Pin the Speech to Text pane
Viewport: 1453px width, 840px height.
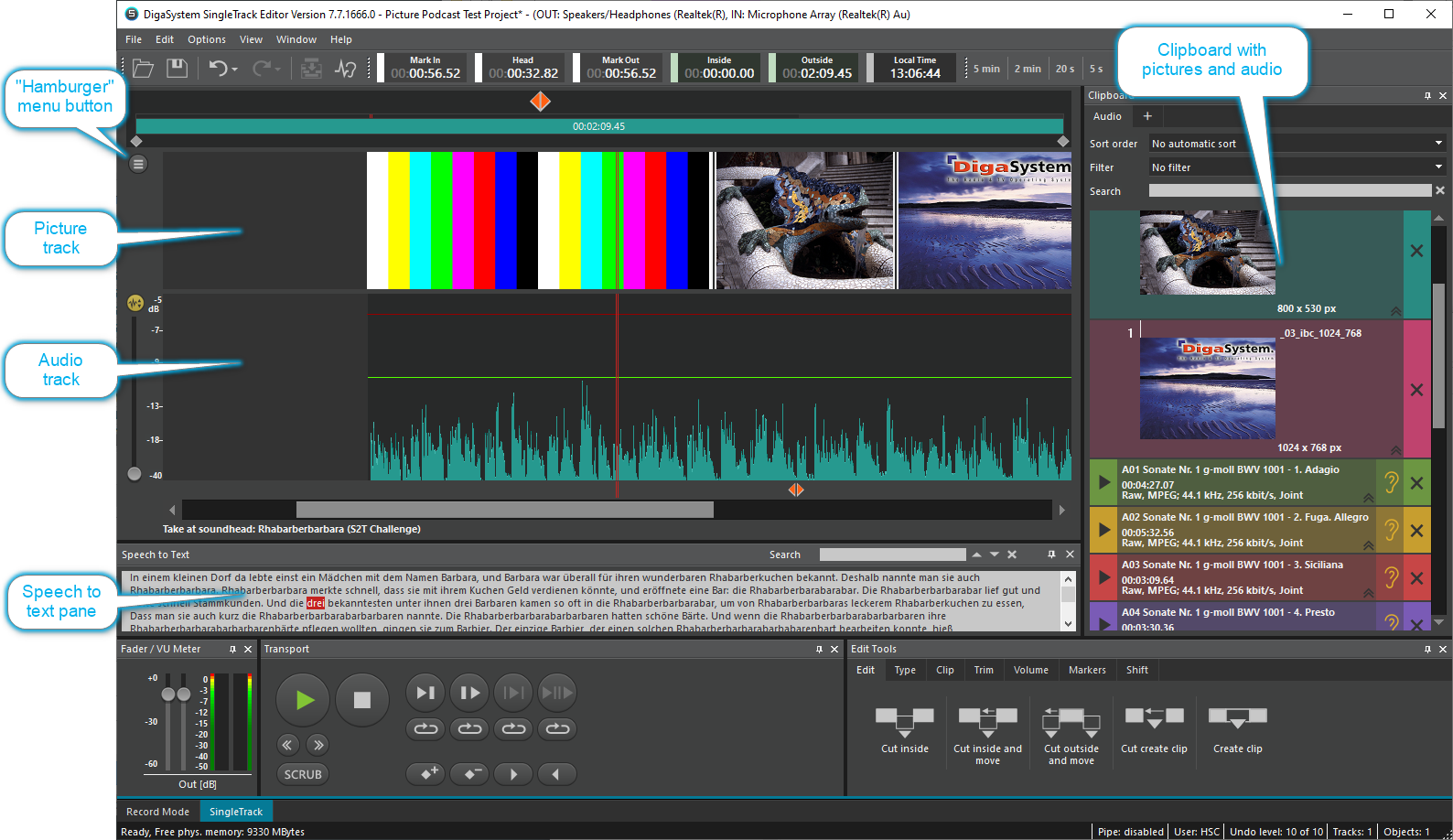point(1051,555)
